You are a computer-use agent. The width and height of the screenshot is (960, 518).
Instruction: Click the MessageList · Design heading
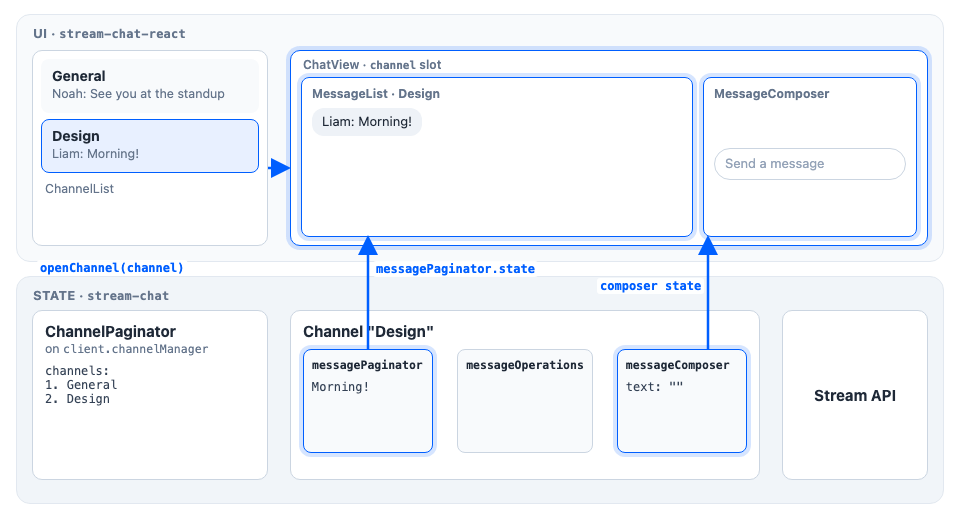pyautogui.click(x=376, y=94)
